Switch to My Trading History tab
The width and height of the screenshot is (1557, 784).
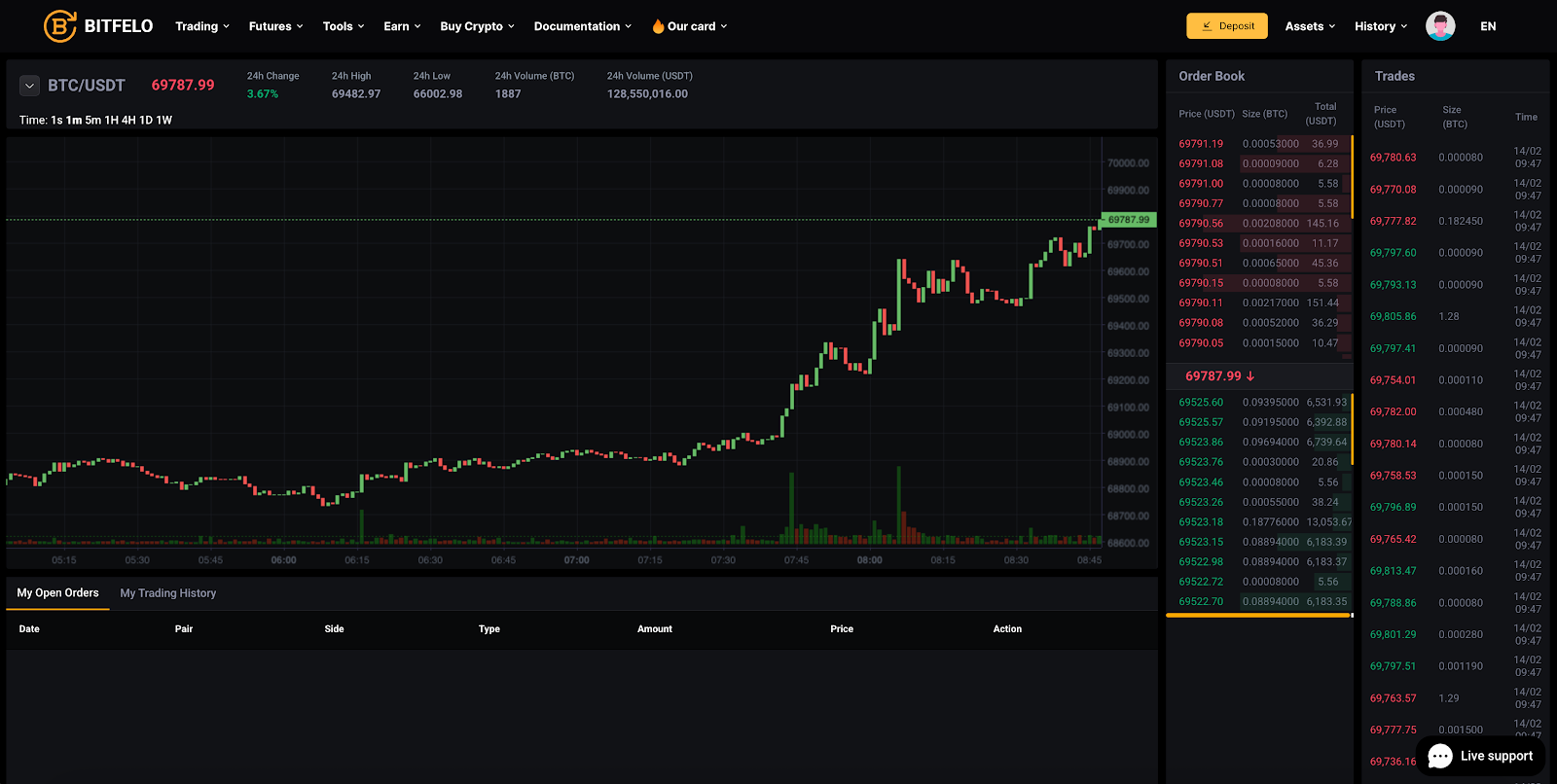(x=167, y=593)
